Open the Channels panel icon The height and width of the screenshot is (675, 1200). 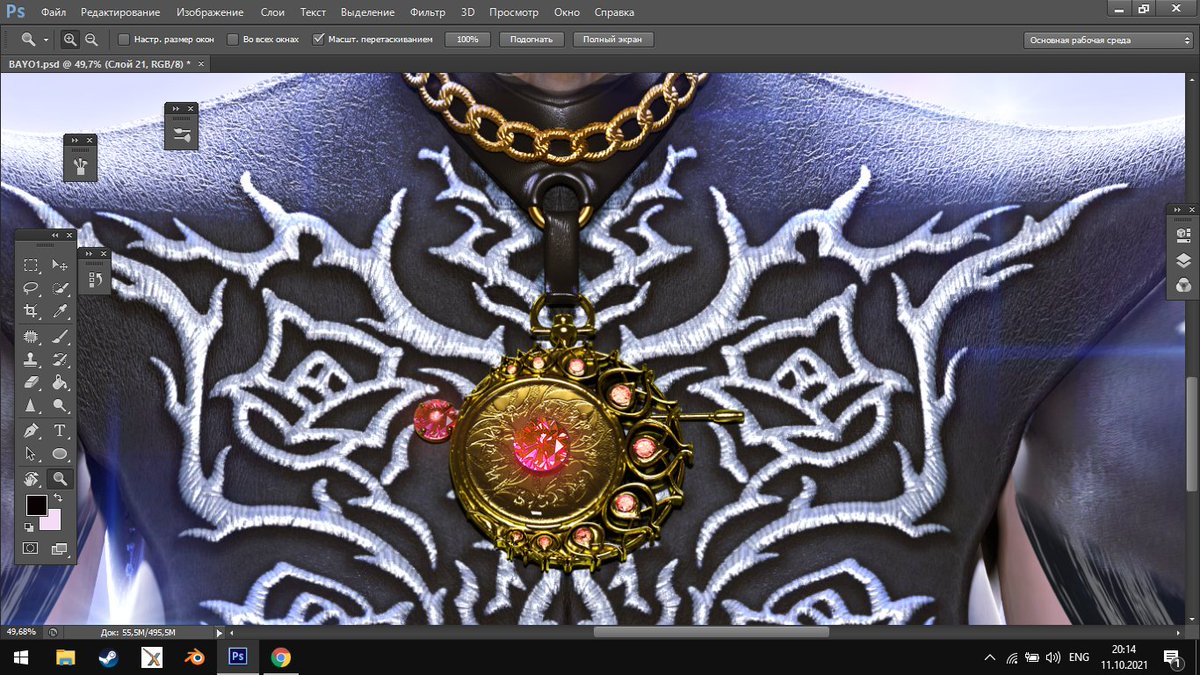1183,286
